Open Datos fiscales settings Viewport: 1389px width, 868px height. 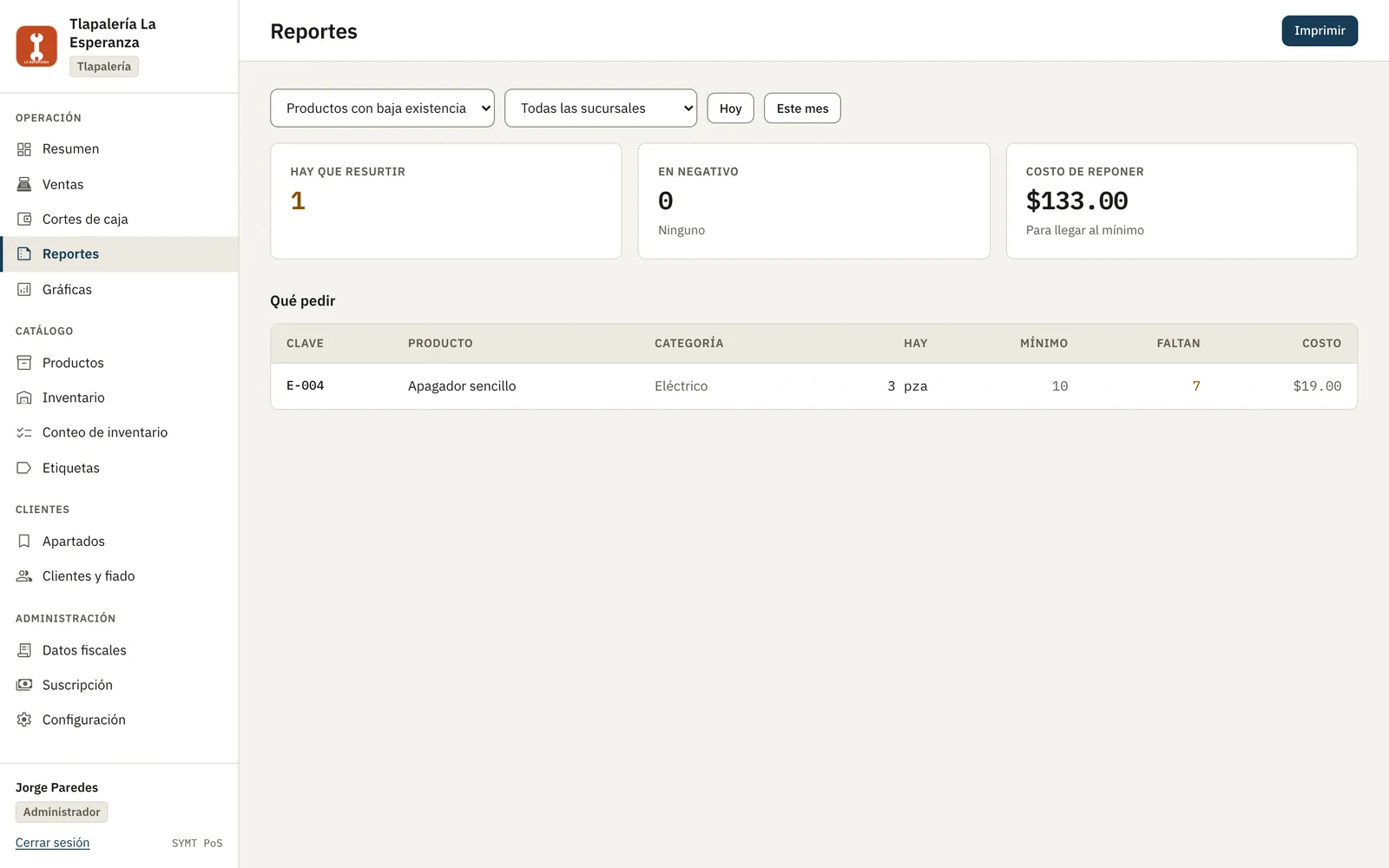[x=119, y=650]
